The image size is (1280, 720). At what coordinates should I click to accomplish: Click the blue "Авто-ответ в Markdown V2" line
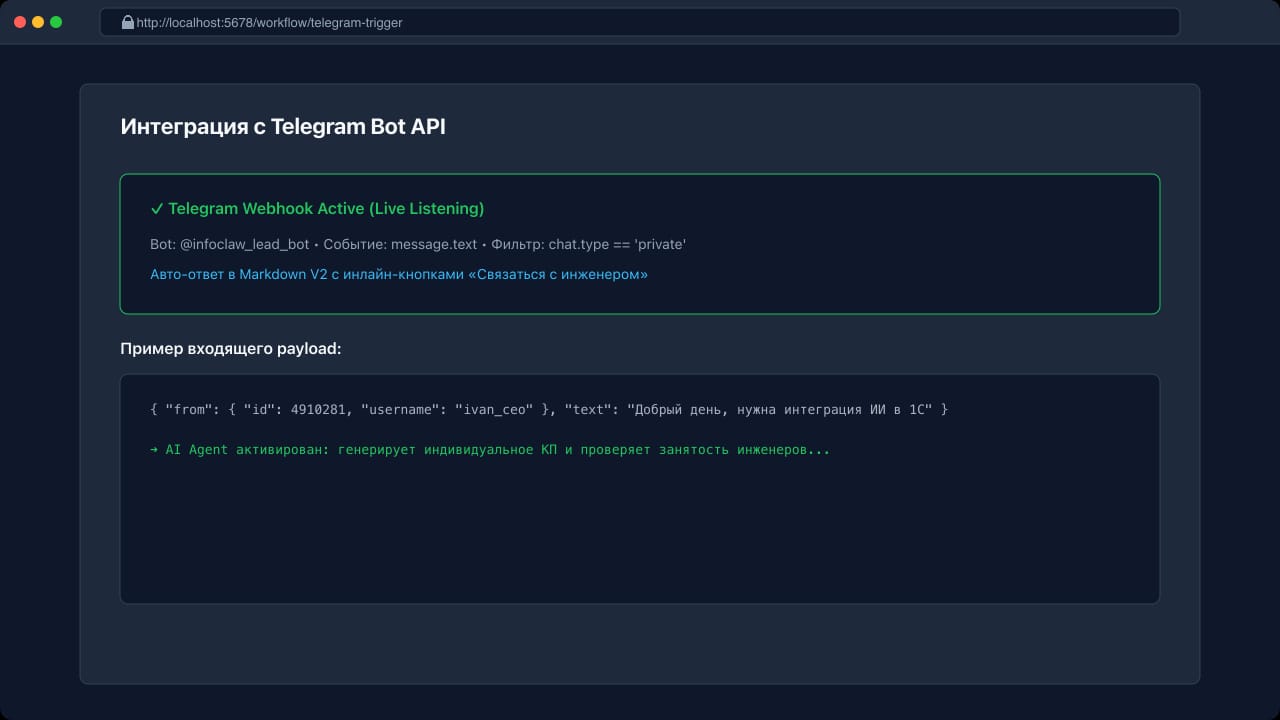[x=399, y=274]
